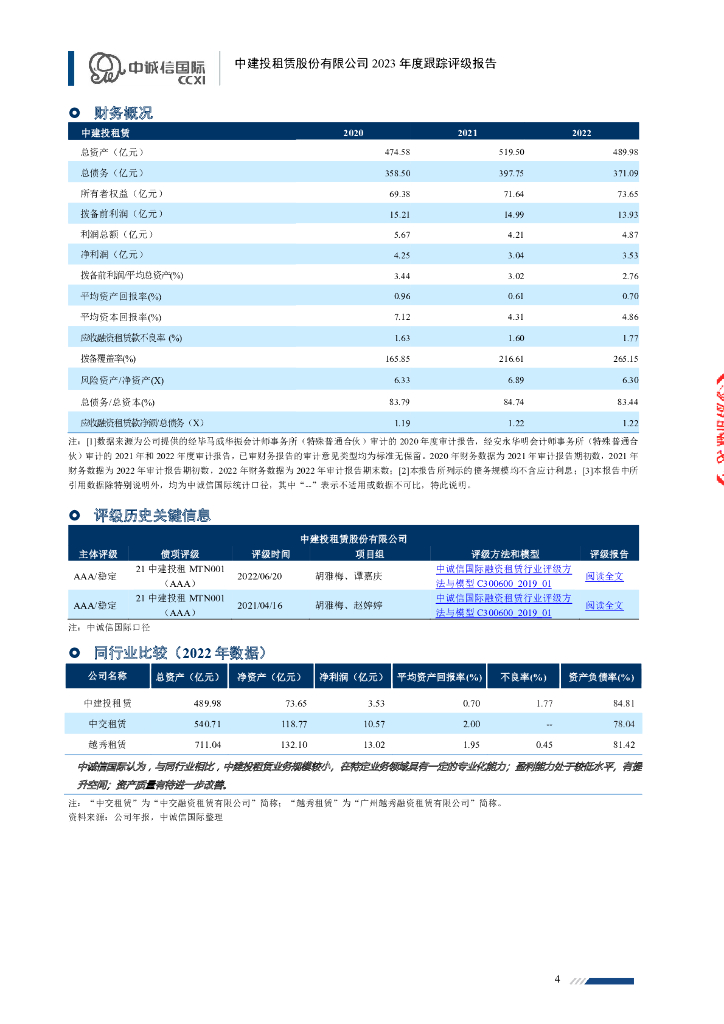The width and height of the screenshot is (724, 1024).
Task: Click the 风险资产/净资产(X) row label
Action: click(x=122, y=380)
